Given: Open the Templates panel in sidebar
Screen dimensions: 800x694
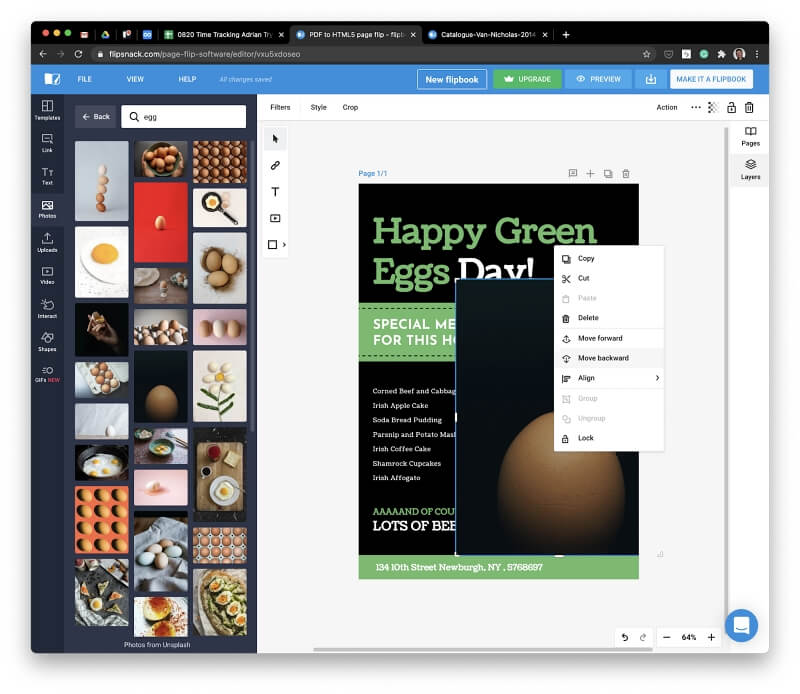Looking at the screenshot, I should tap(47, 110).
